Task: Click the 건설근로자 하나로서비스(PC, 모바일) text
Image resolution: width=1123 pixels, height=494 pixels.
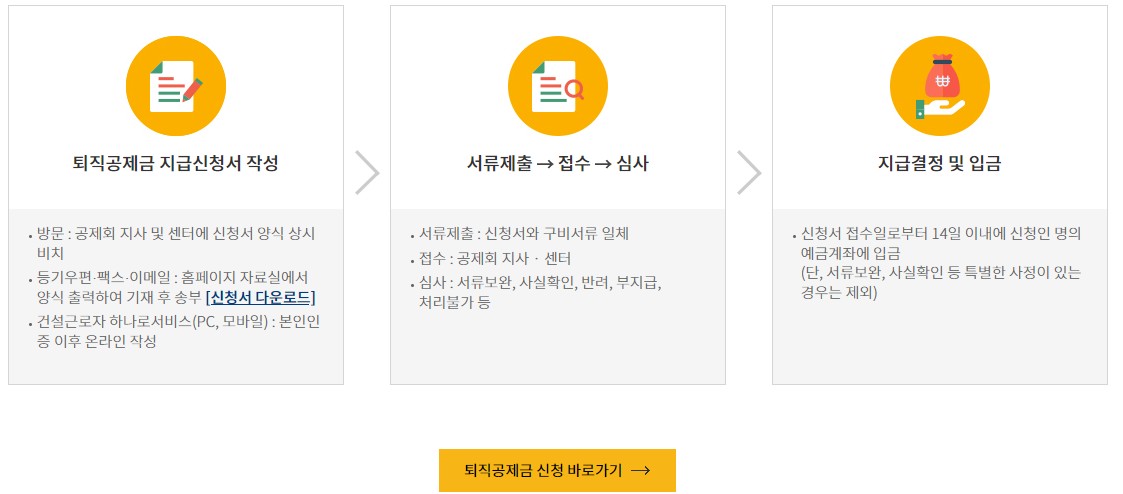Action: (x=178, y=331)
